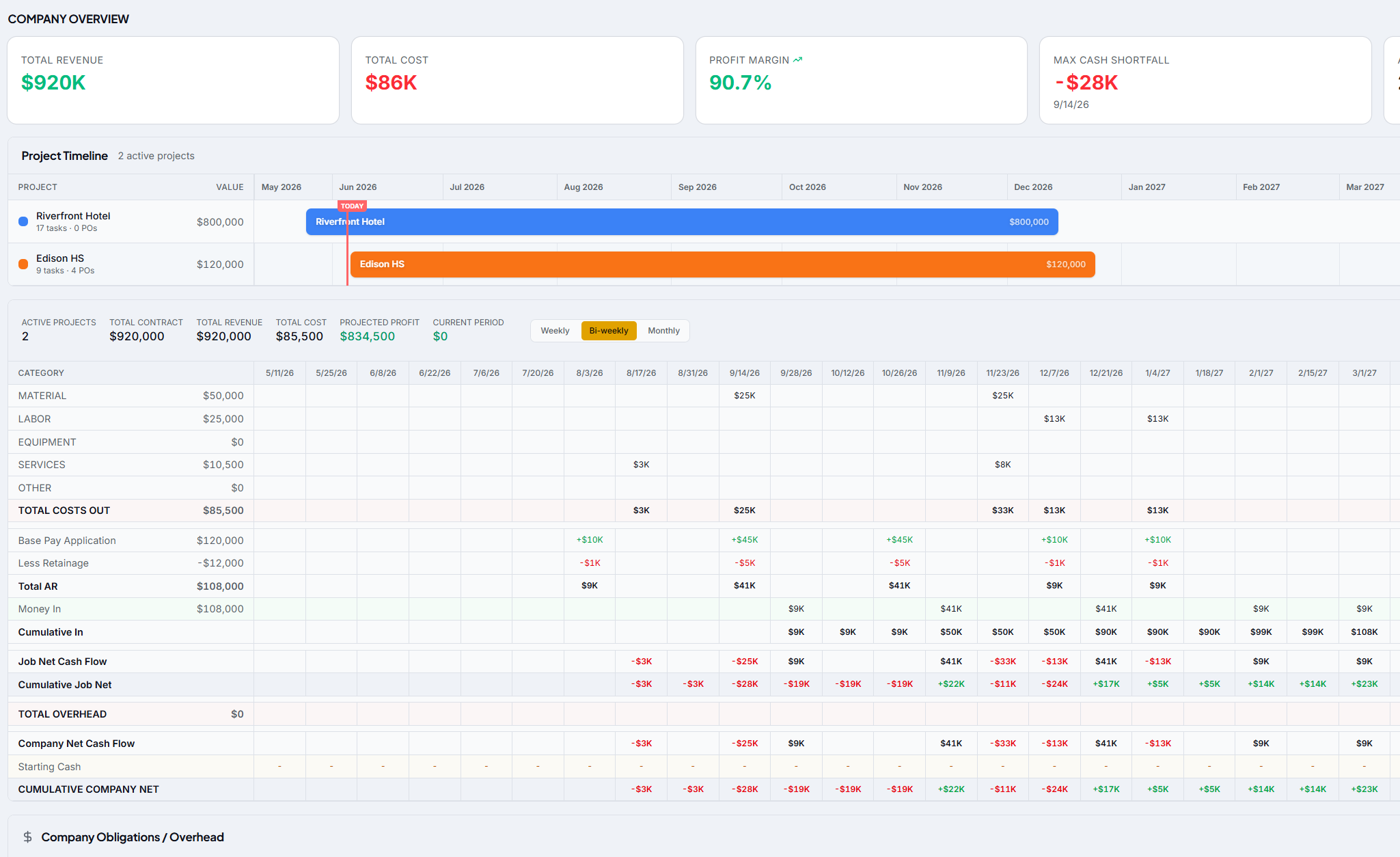Viewport: 1400px width, 857px height.
Task: Click the SERVICES category row label
Action: (x=42, y=465)
